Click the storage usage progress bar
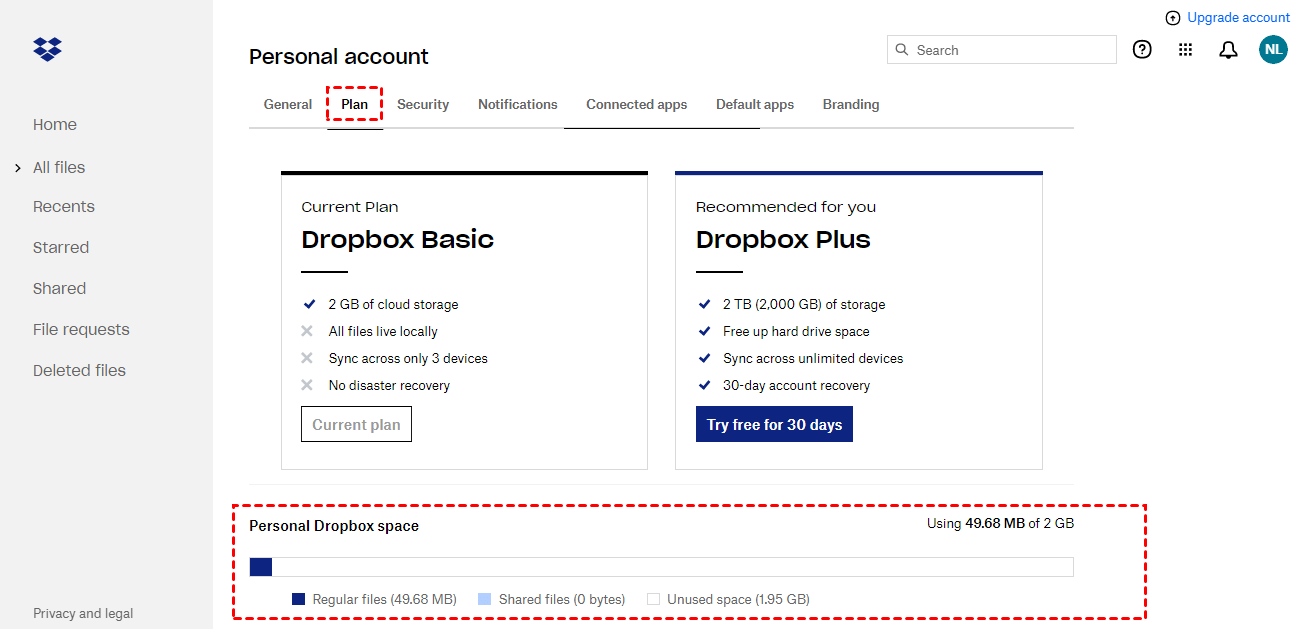1315x629 pixels. point(661,567)
